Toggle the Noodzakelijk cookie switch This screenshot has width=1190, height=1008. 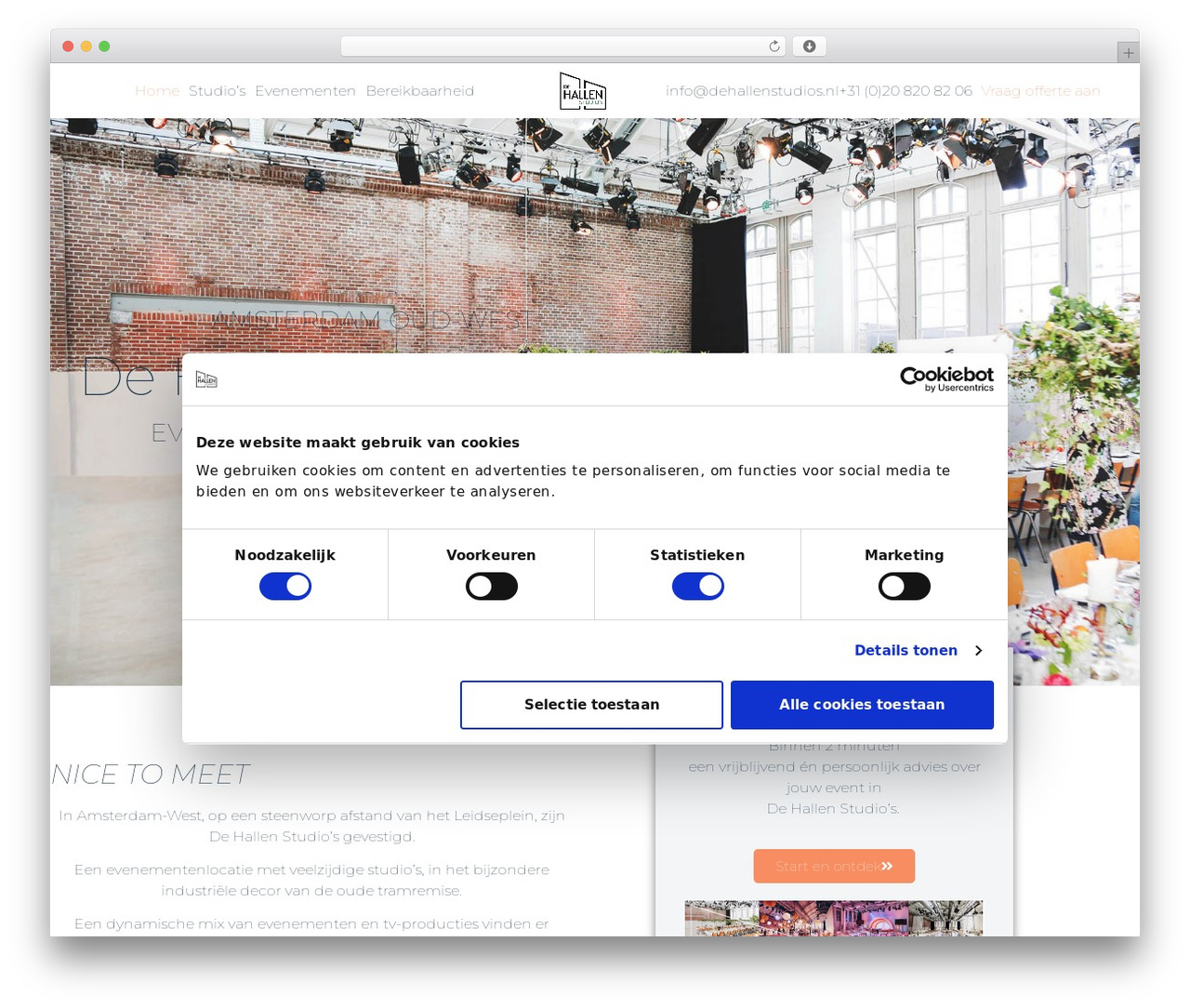(285, 587)
